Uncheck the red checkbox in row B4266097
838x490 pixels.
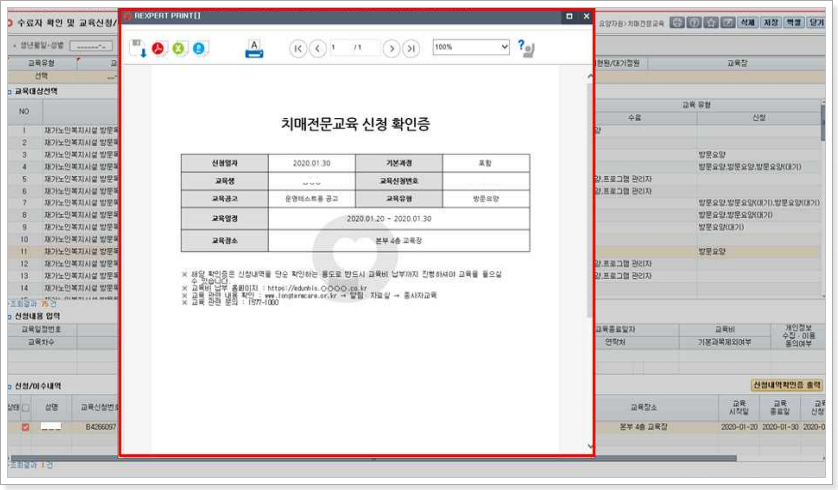(x=25, y=427)
